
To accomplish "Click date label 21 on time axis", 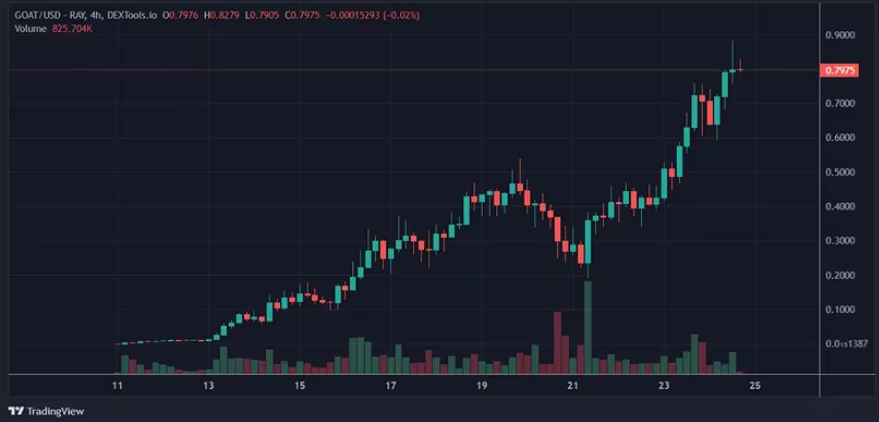I will click(572, 386).
